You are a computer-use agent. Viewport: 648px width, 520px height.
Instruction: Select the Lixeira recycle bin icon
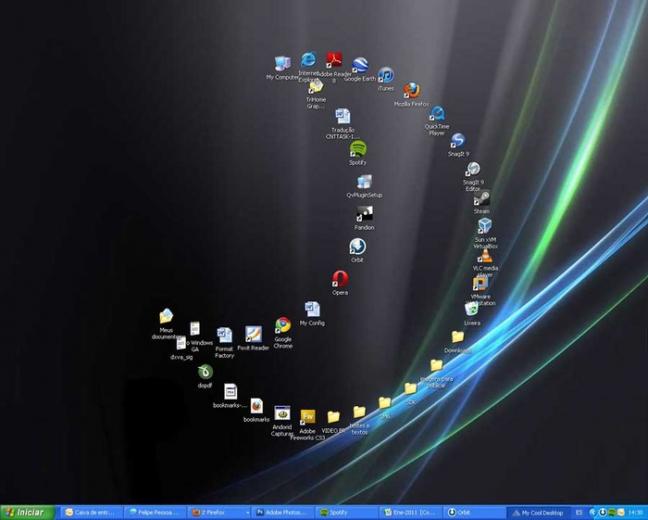pos(472,309)
